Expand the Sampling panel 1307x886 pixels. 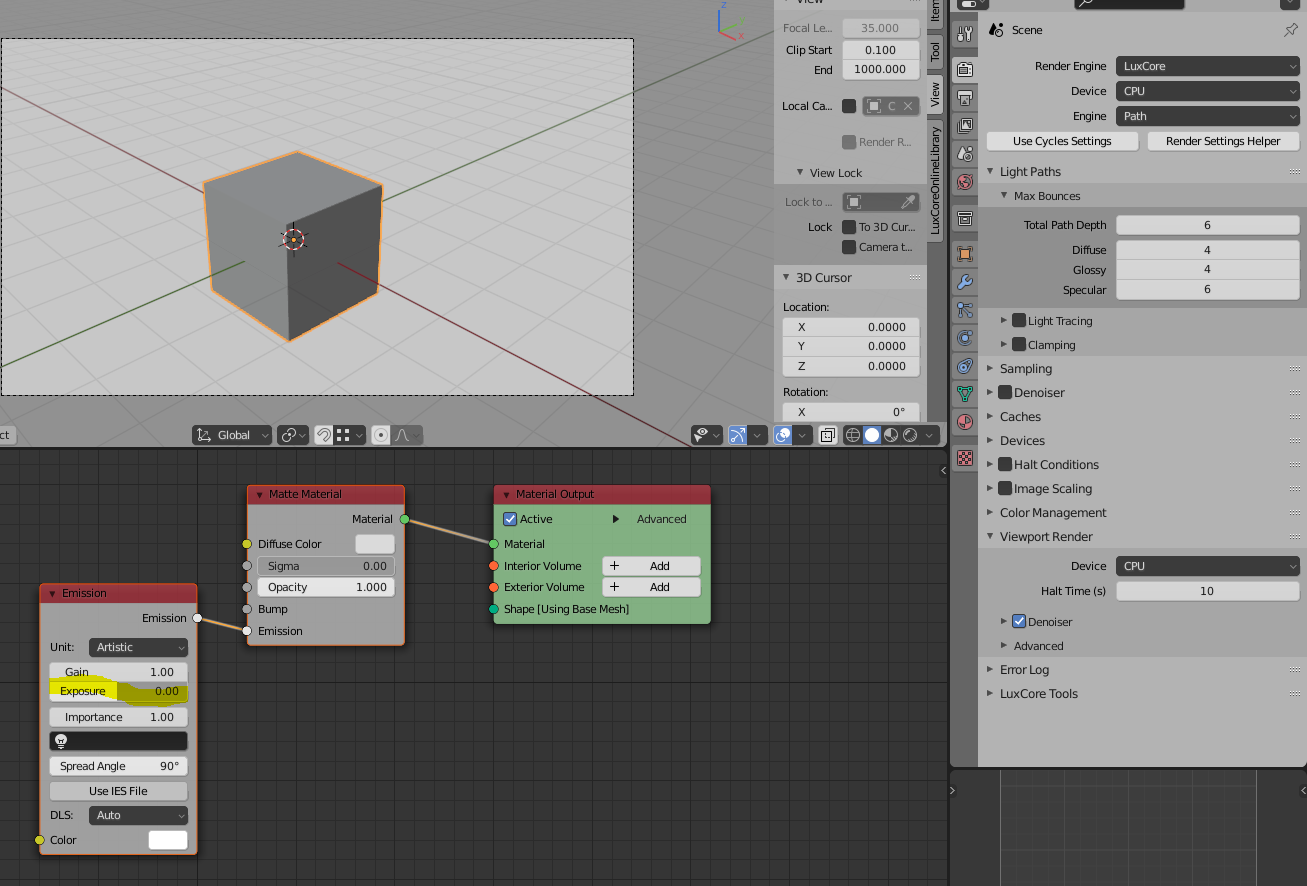(x=1026, y=369)
